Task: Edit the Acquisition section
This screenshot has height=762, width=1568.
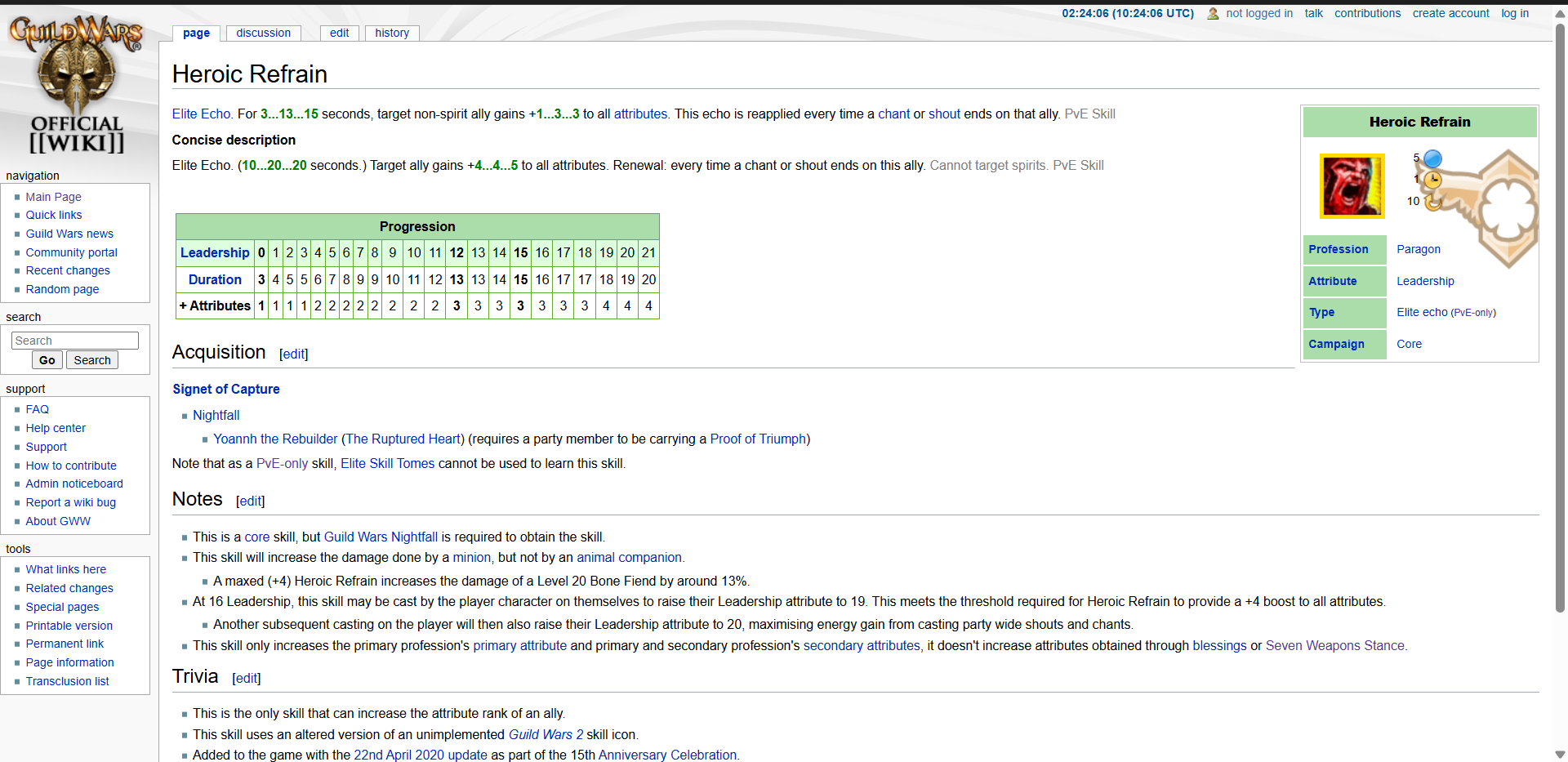Action: [293, 354]
